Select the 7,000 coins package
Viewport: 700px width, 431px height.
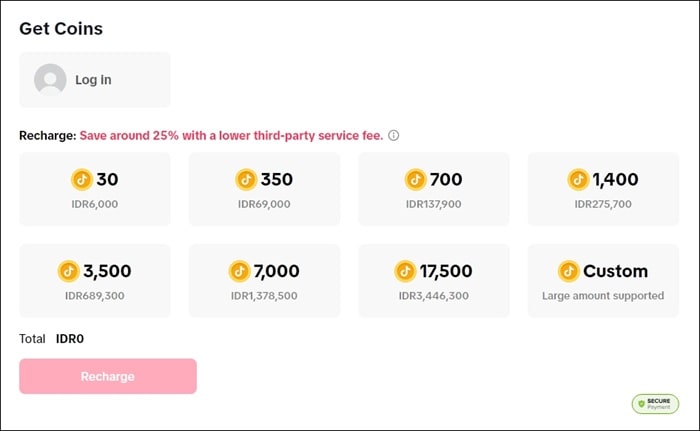264,281
